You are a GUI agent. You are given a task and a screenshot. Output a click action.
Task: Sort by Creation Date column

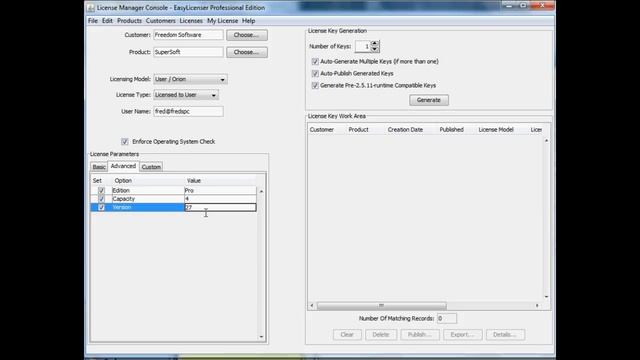[405, 130]
